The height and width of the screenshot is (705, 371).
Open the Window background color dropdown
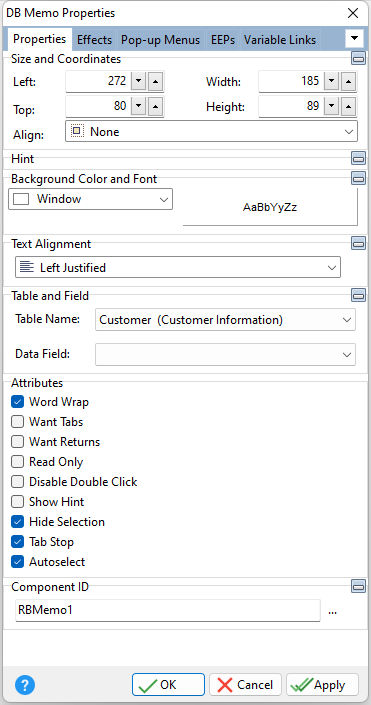[x=90, y=199]
